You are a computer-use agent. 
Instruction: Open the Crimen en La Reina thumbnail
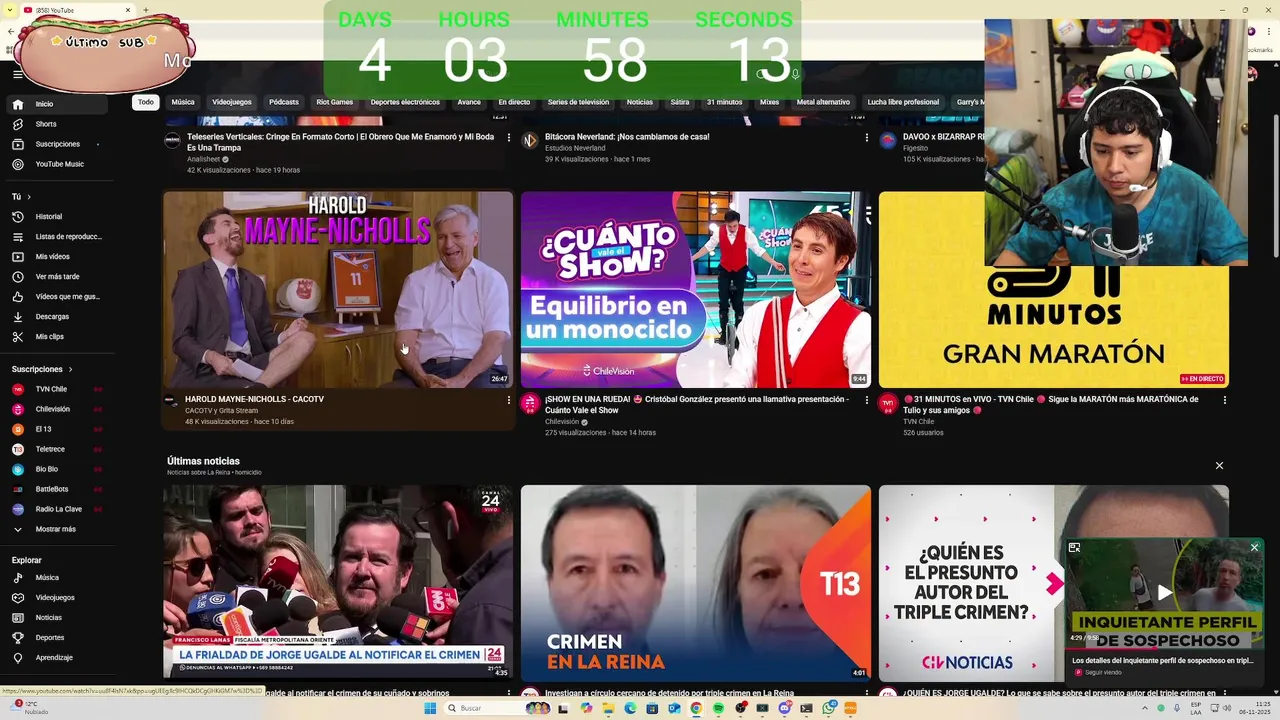coord(695,582)
